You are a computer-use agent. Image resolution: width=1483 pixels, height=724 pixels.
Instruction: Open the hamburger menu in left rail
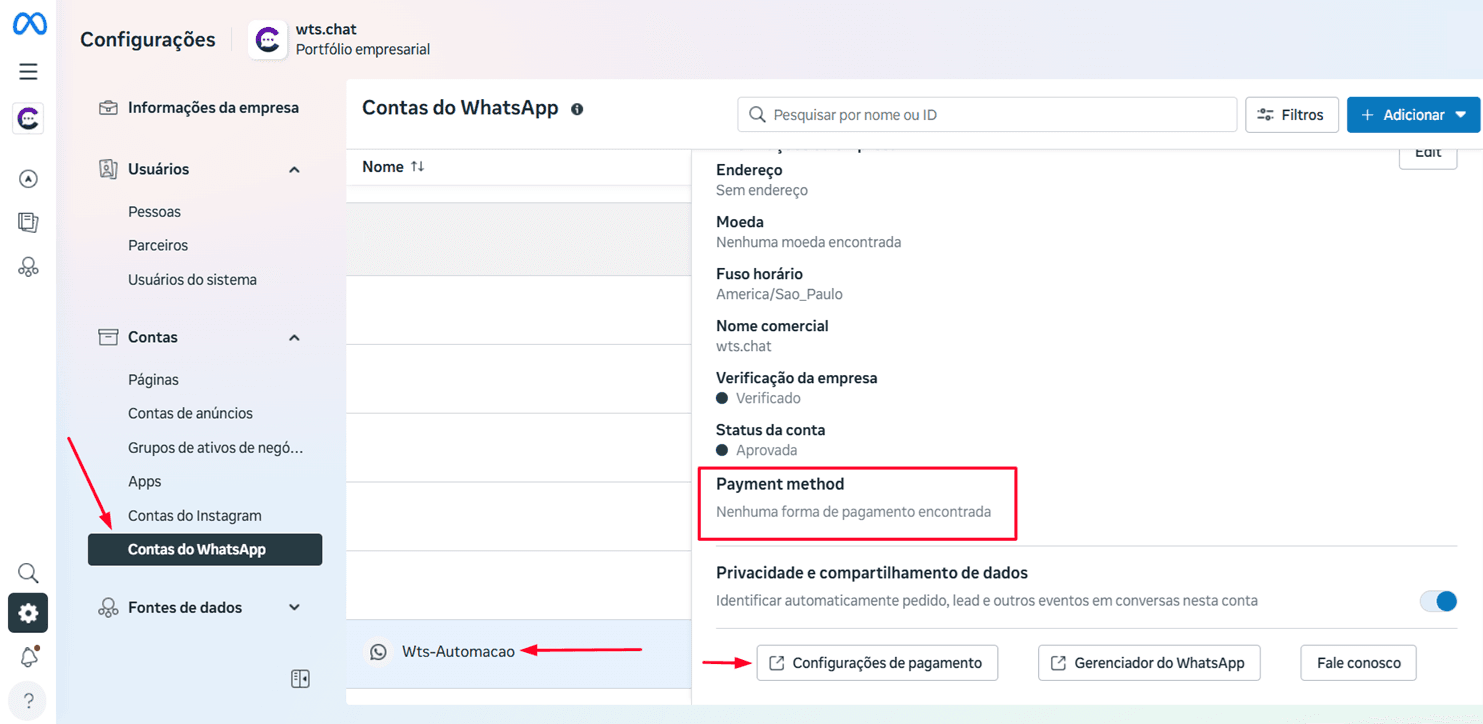pos(28,71)
